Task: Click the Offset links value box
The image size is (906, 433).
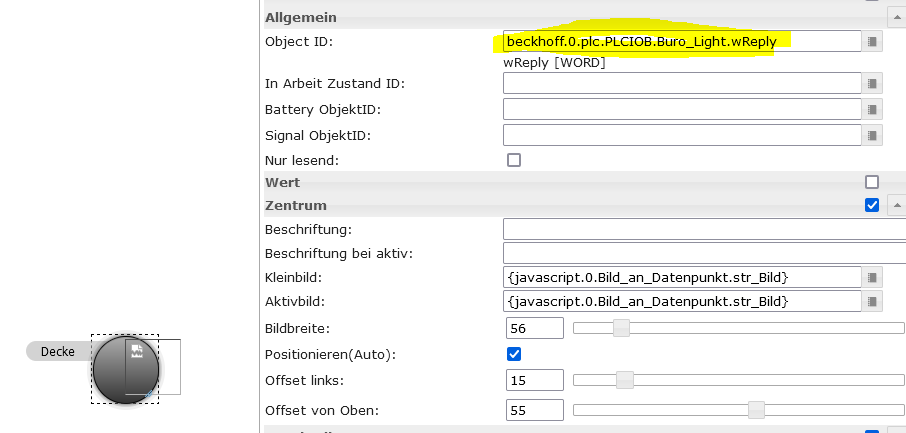Action: pyautogui.click(x=535, y=380)
